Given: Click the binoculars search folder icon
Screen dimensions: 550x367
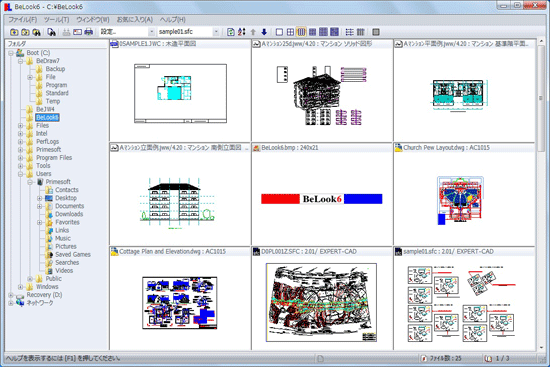Looking at the screenshot, I should 36,32.
